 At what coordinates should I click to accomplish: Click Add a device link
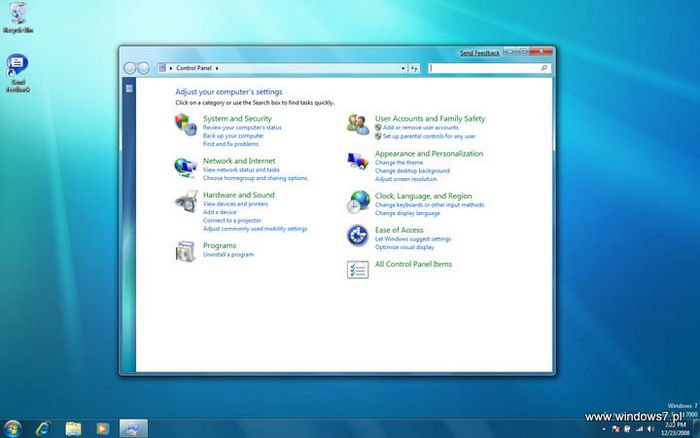(219, 212)
